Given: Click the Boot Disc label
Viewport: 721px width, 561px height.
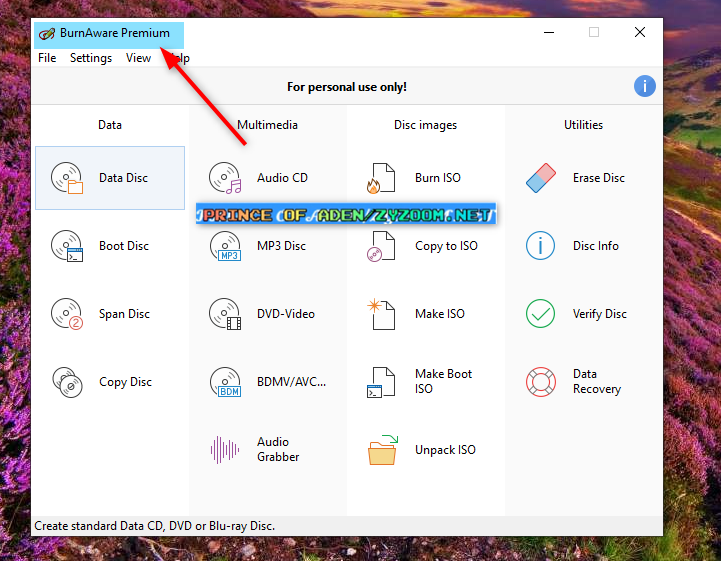Looking at the screenshot, I should 124,246.
